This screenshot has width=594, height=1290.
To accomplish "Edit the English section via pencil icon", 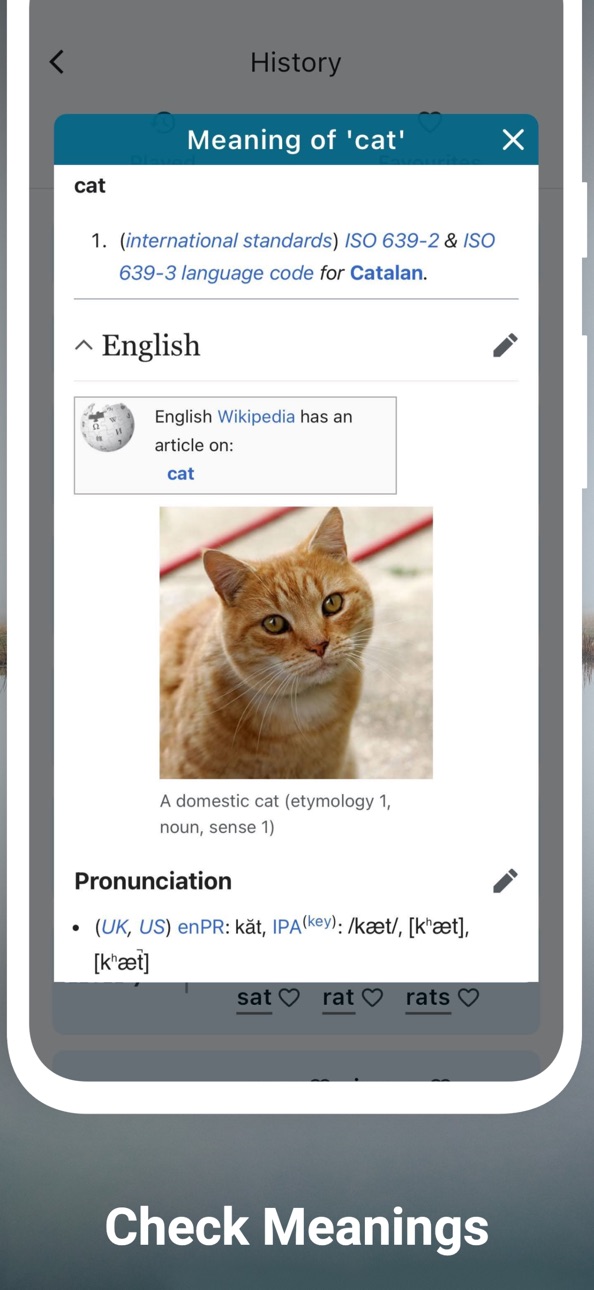I will point(505,345).
